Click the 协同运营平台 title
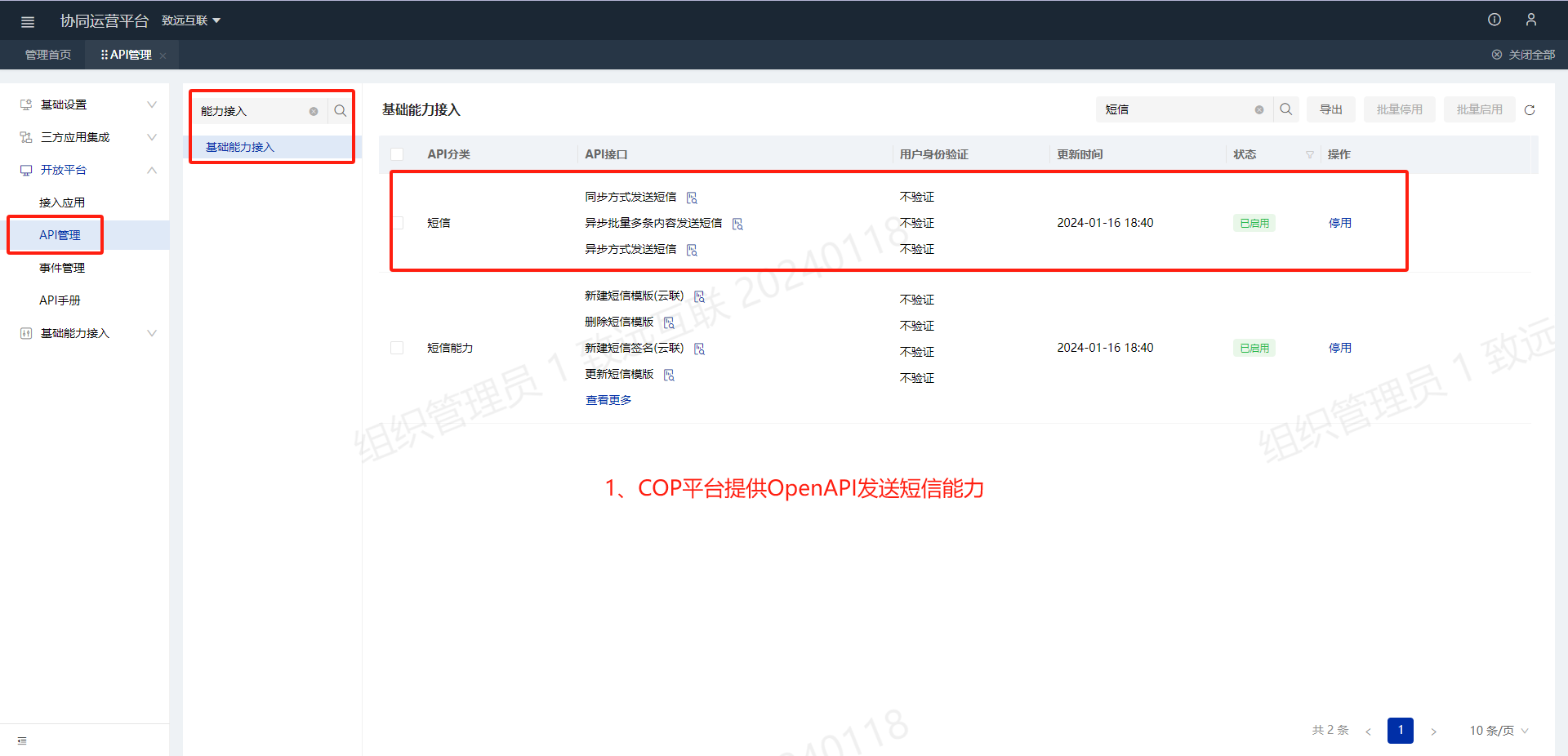The width and height of the screenshot is (1568, 756). [x=105, y=20]
